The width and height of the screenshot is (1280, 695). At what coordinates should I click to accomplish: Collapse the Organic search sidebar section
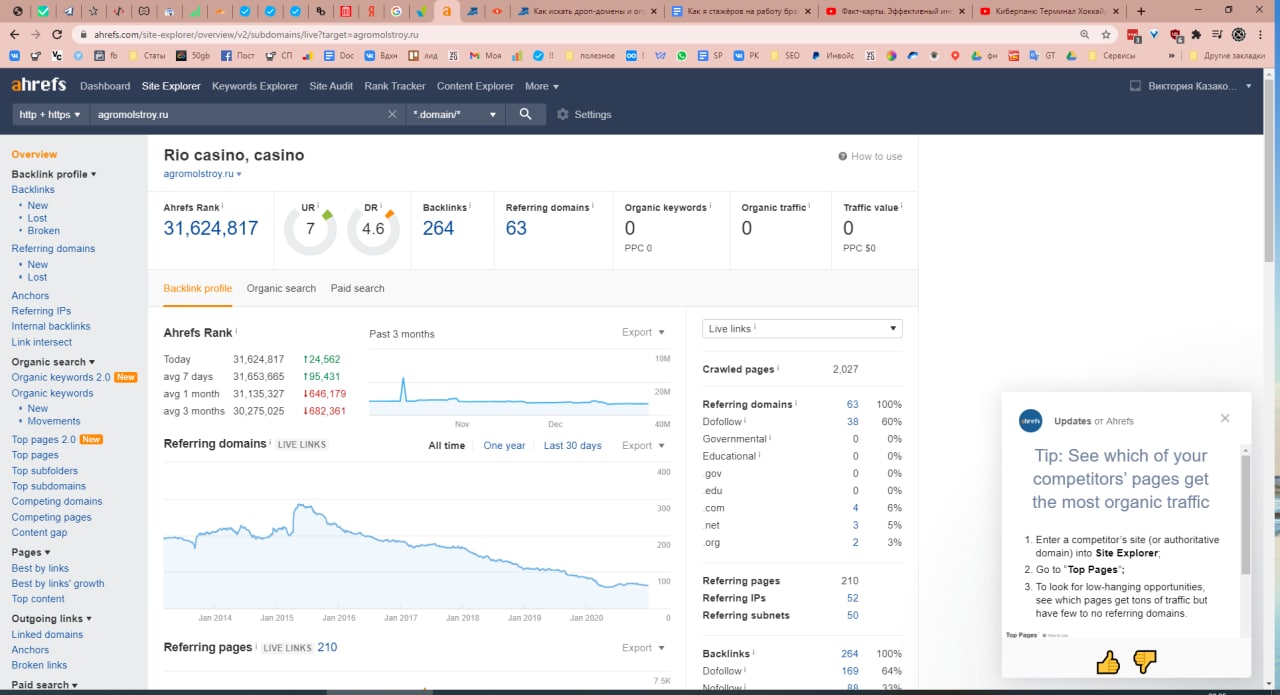(53, 362)
